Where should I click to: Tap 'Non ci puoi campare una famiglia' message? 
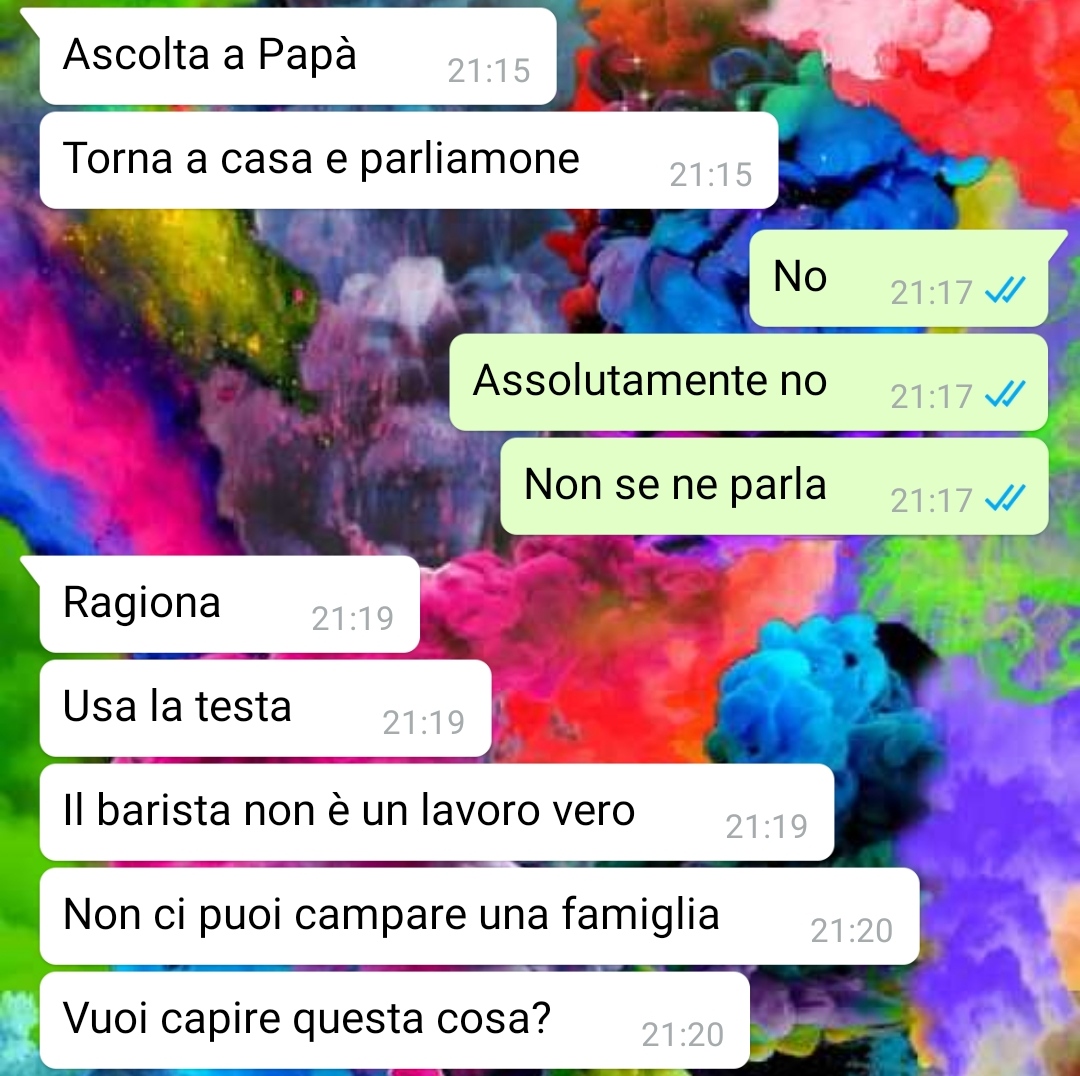click(x=479, y=916)
